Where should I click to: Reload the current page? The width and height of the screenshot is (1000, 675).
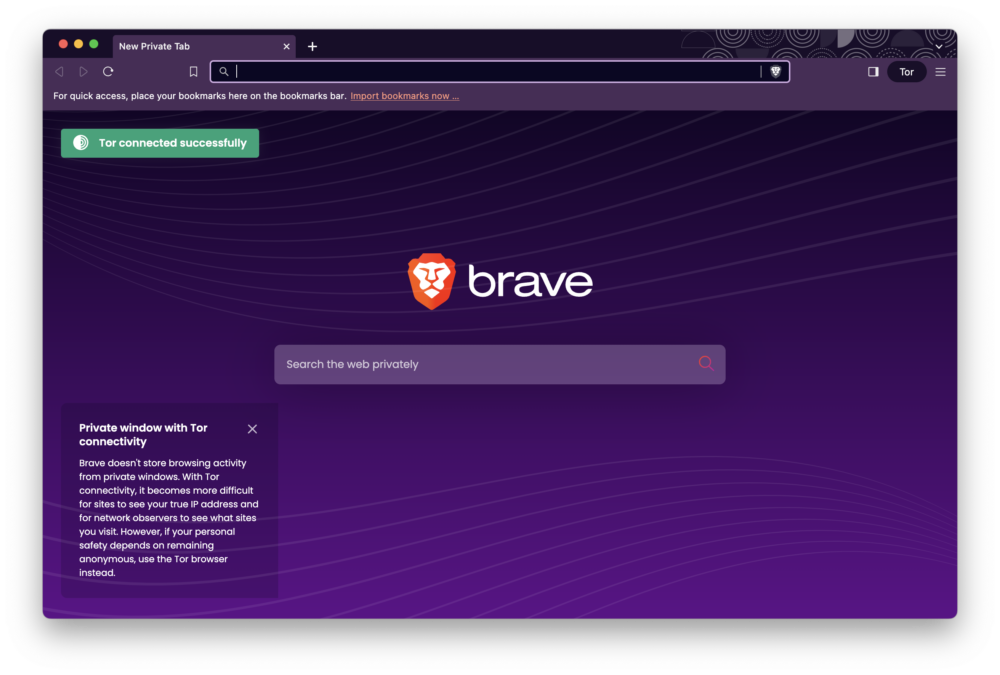[108, 71]
